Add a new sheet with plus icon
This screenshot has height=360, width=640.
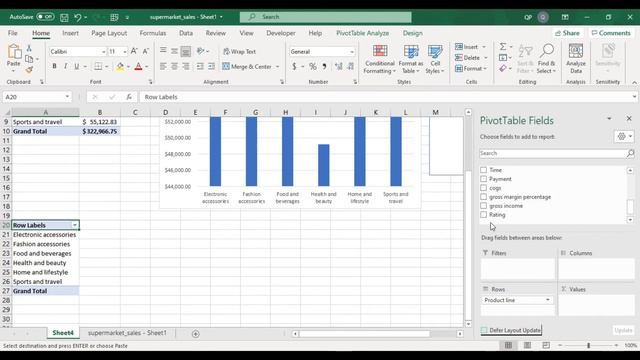[196, 334]
